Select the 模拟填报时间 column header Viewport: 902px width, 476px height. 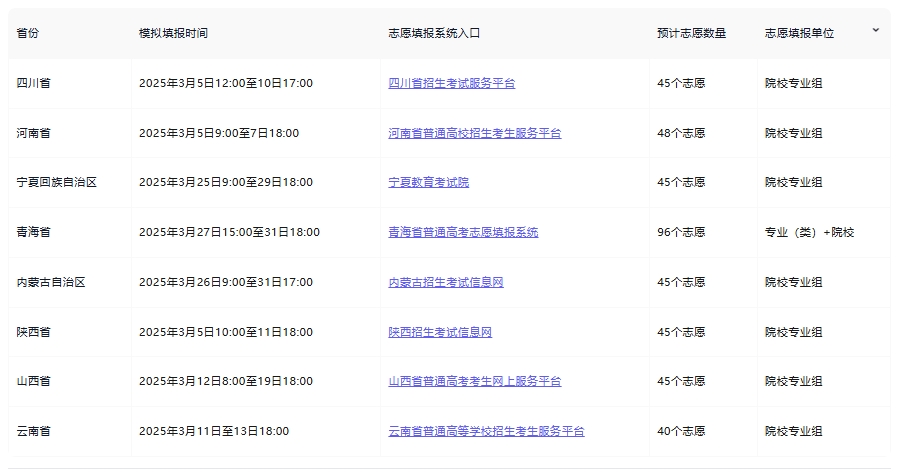pyautogui.click(x=173, y=33)
